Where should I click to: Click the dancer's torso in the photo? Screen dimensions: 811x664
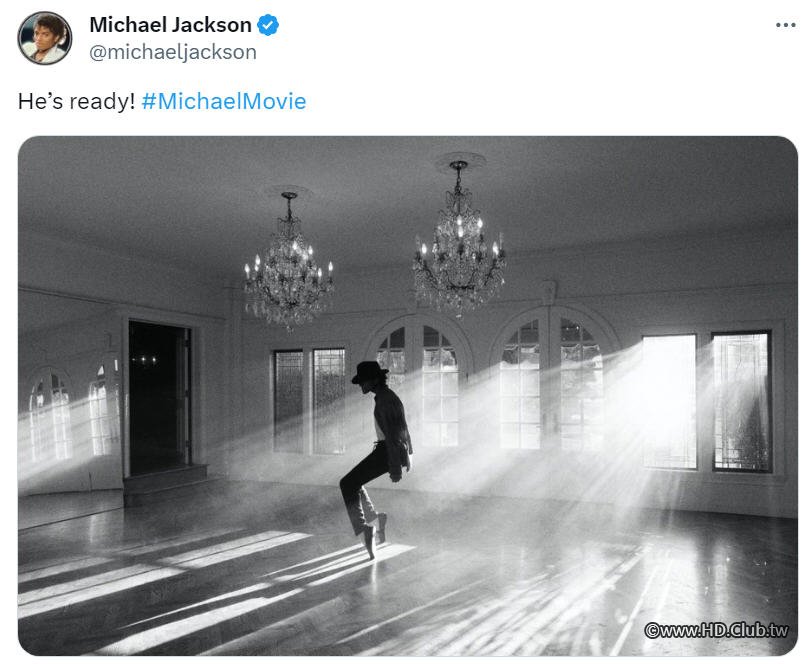(392, 421)
